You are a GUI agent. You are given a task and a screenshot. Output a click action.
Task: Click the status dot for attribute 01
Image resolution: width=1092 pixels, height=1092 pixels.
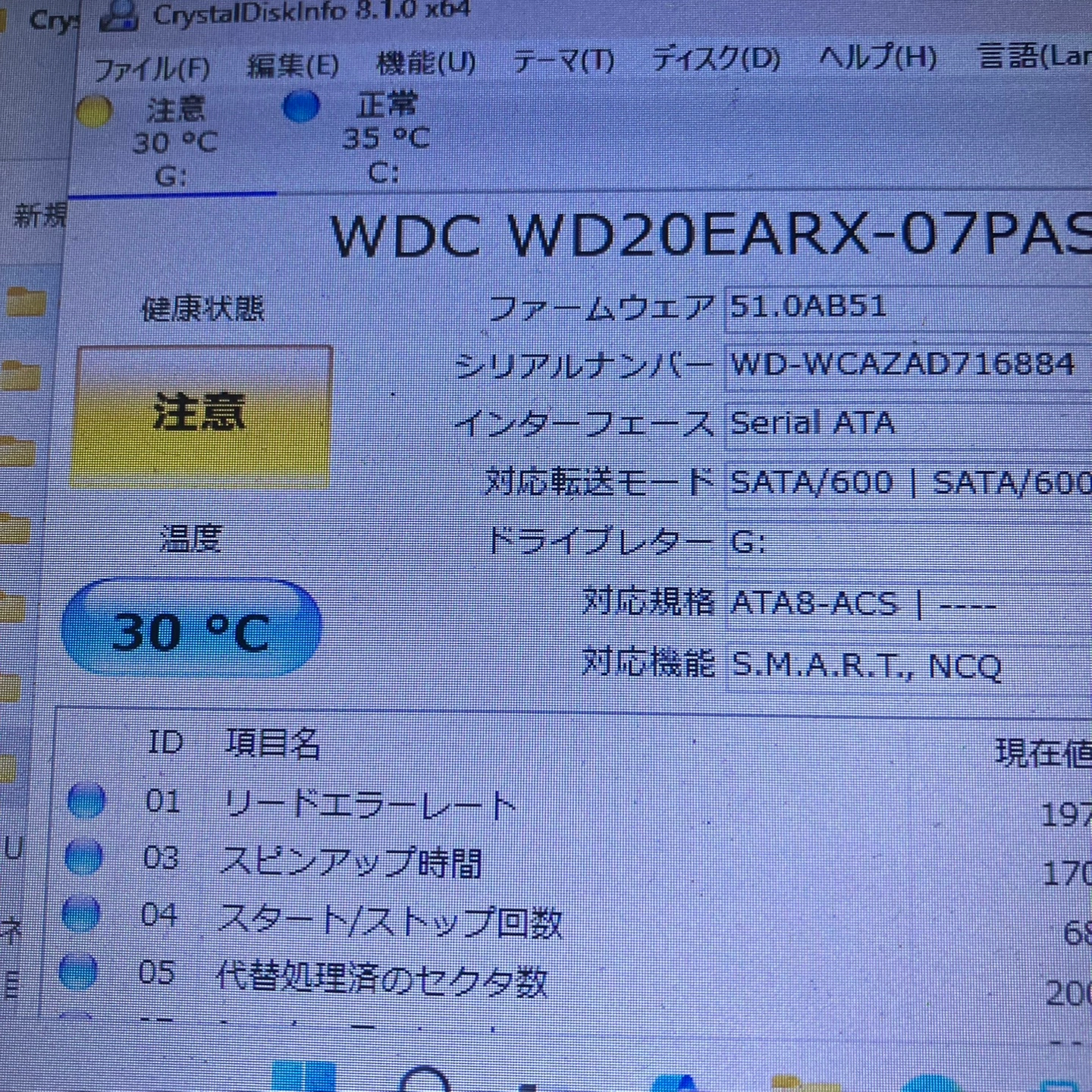[x=86, y=801]
